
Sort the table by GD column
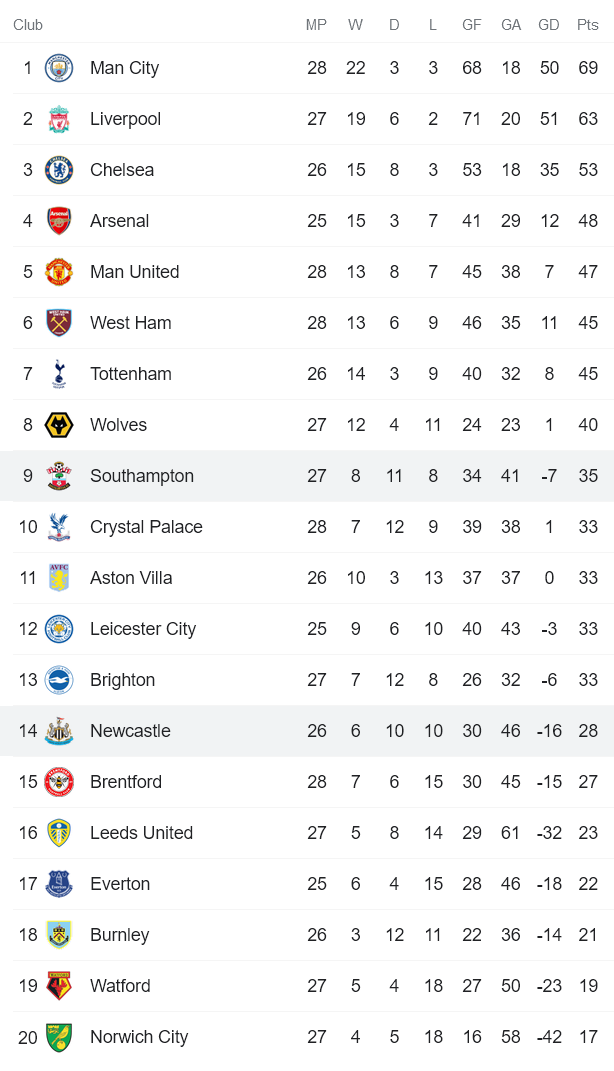click(x=549, y=25)
